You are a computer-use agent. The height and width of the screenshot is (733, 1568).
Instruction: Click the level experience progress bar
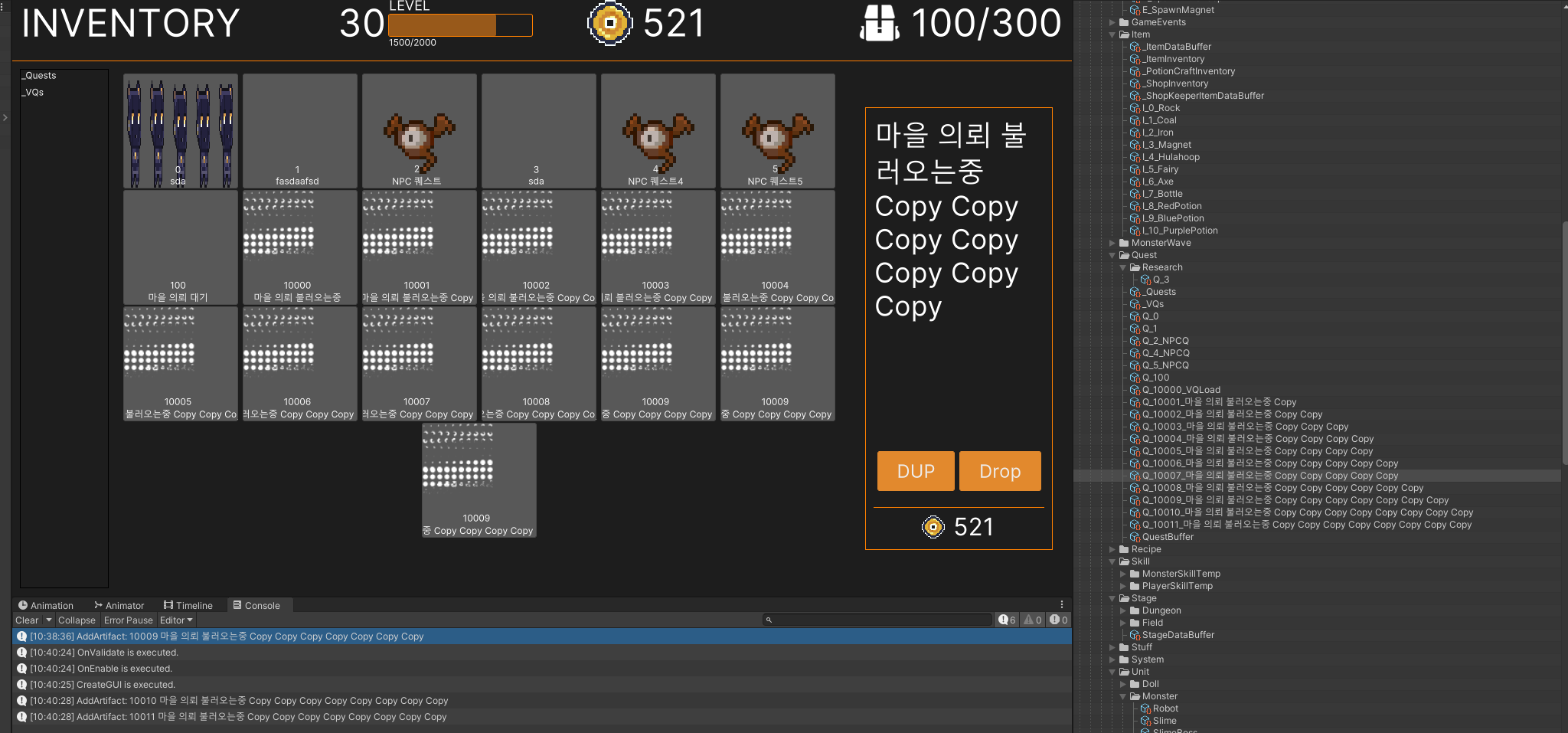tap(460, 25)
